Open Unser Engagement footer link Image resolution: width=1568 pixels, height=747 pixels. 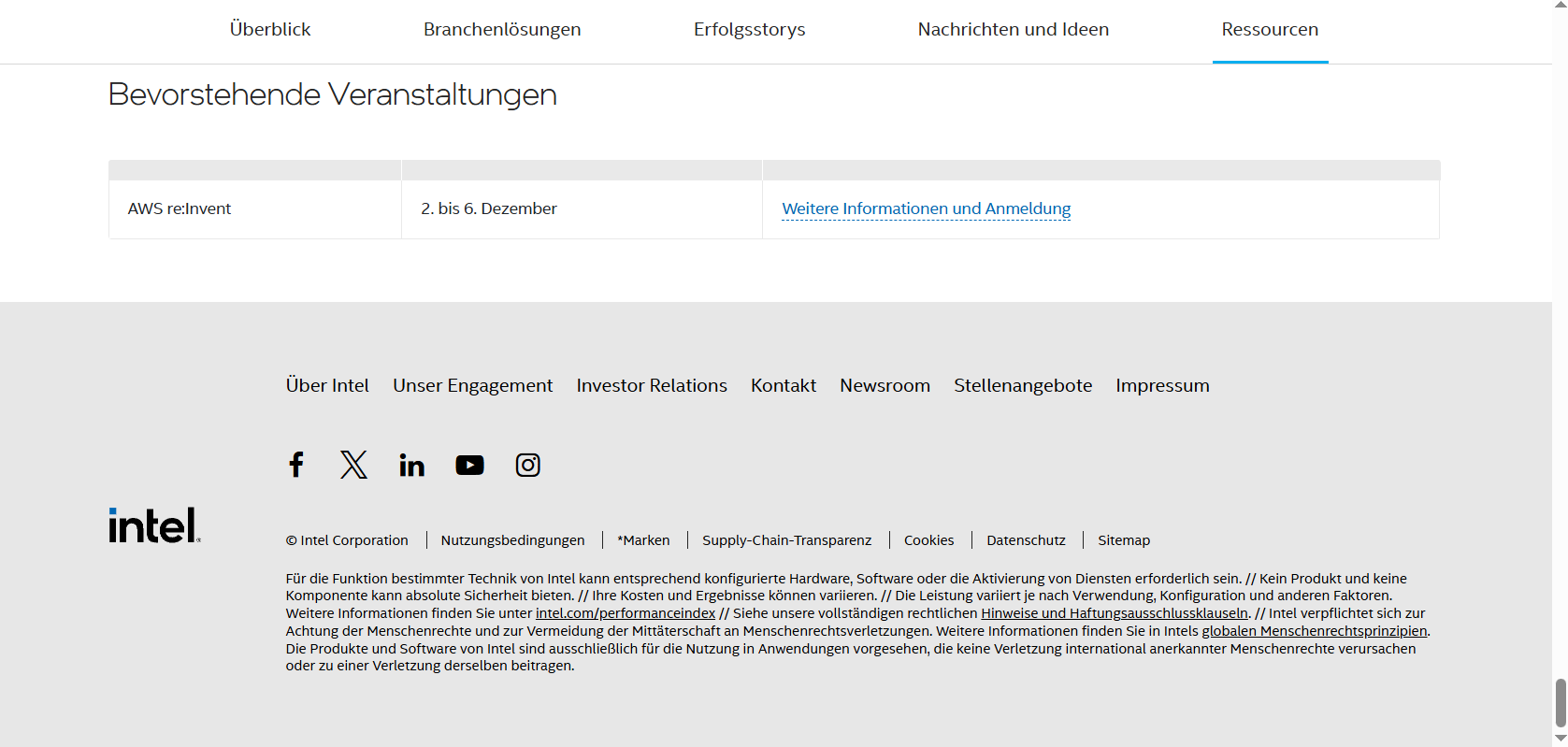(x=473, y=385)
